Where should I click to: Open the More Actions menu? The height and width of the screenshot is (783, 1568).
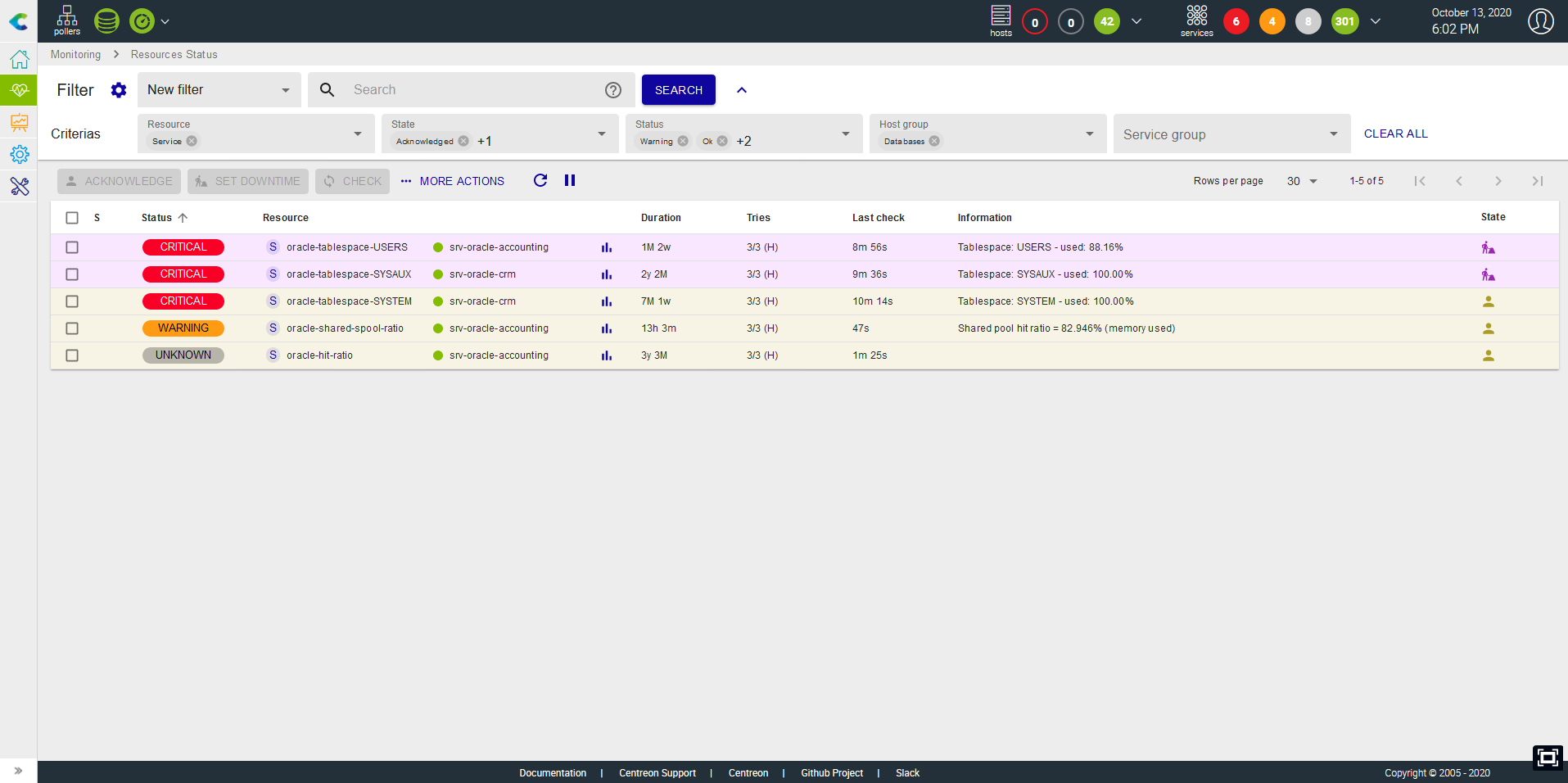(453, 181)
